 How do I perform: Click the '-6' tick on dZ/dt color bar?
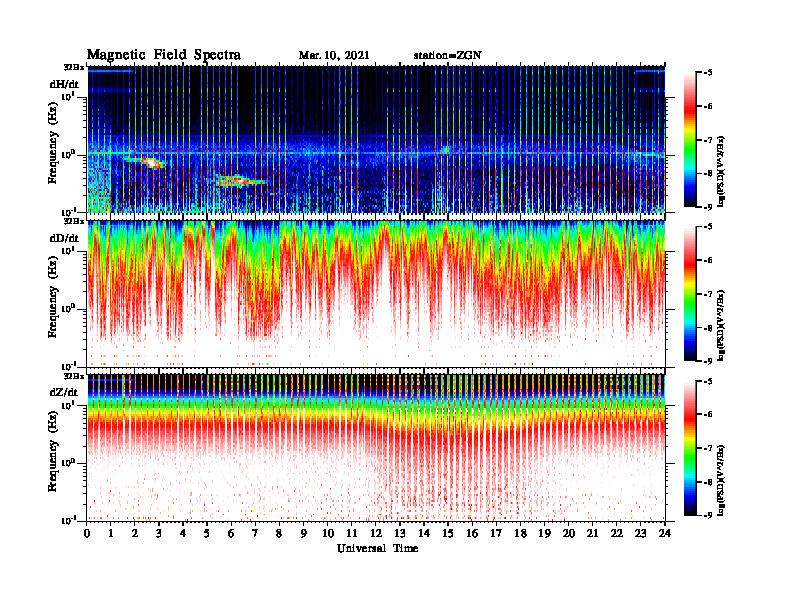[x=707, y=414]
